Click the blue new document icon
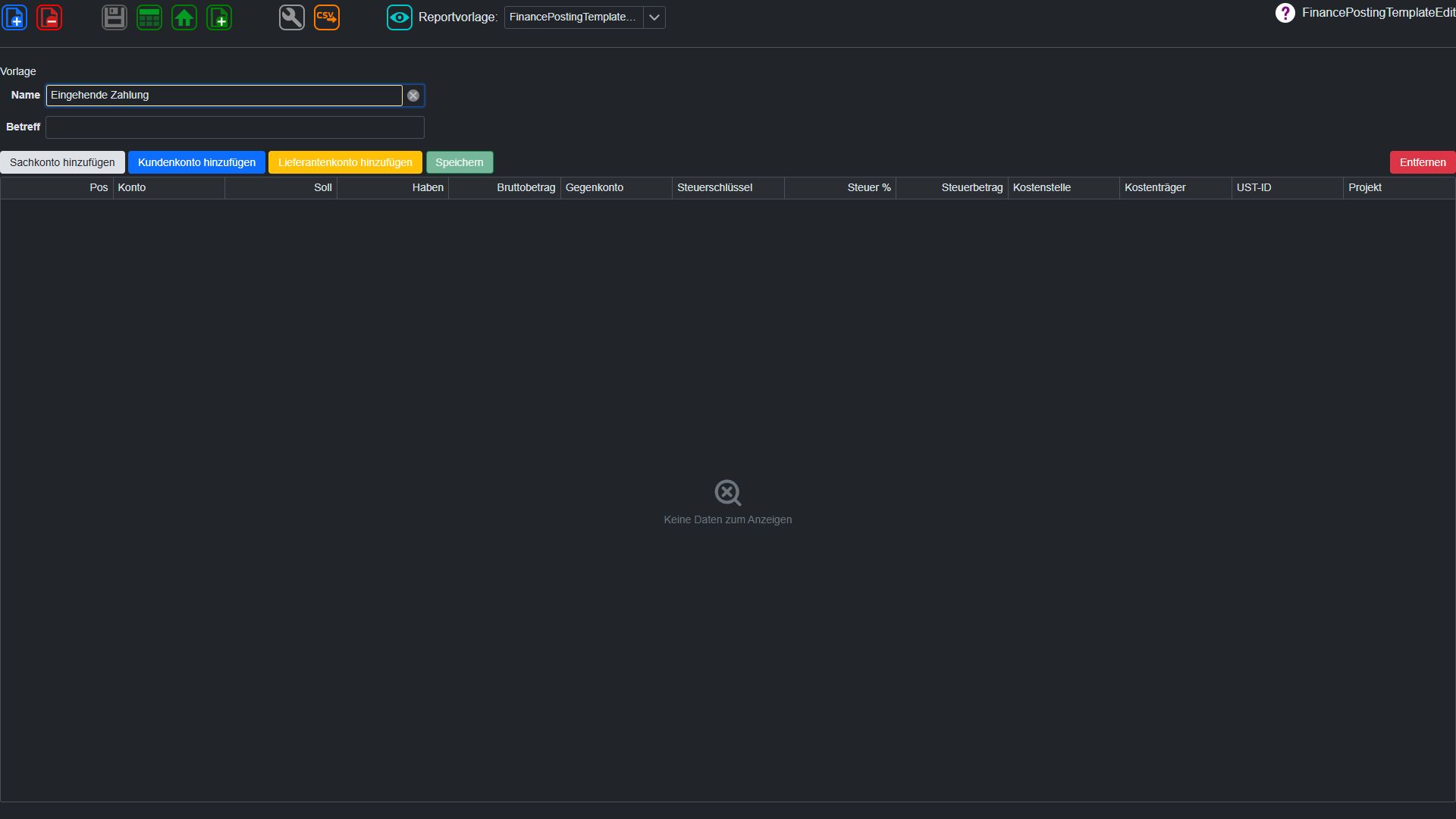The width and height of the screenshot is (1456, 819). [x=14, y=17]
